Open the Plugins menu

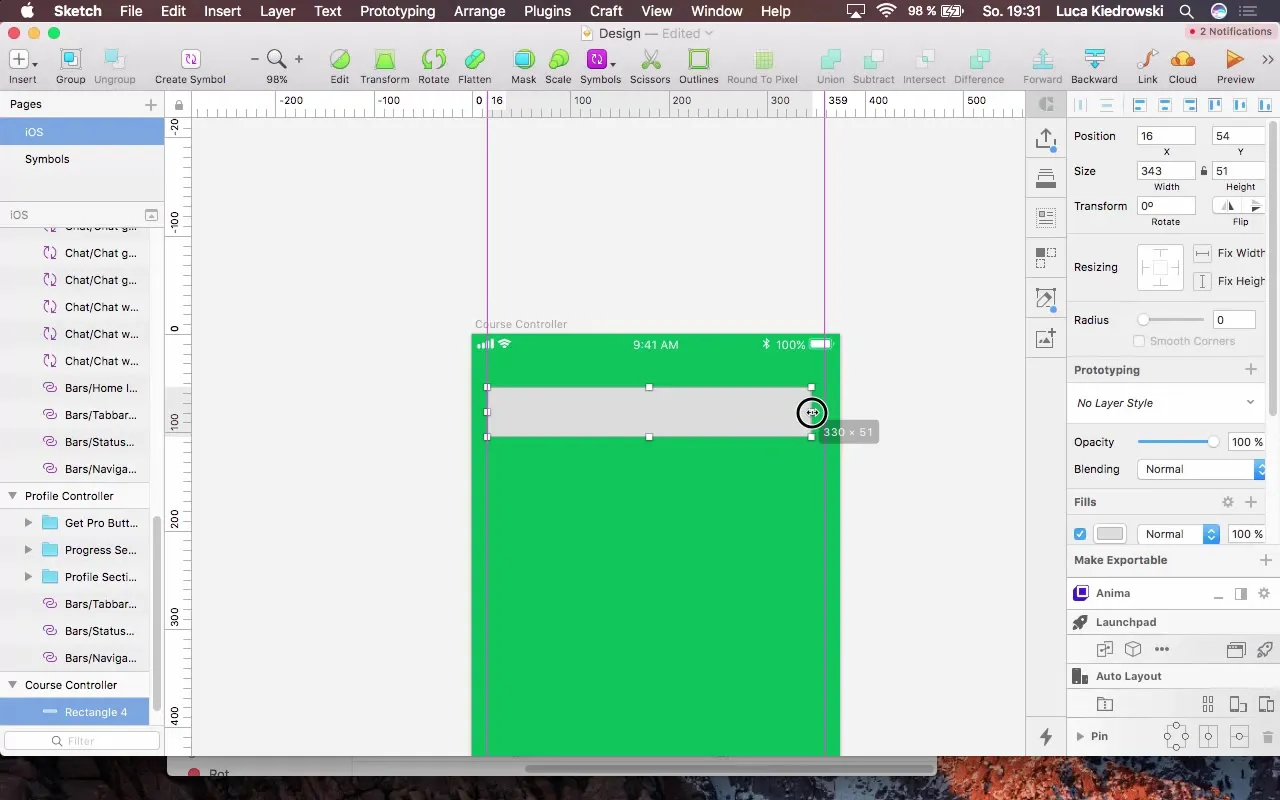click(x=547, y=11)
